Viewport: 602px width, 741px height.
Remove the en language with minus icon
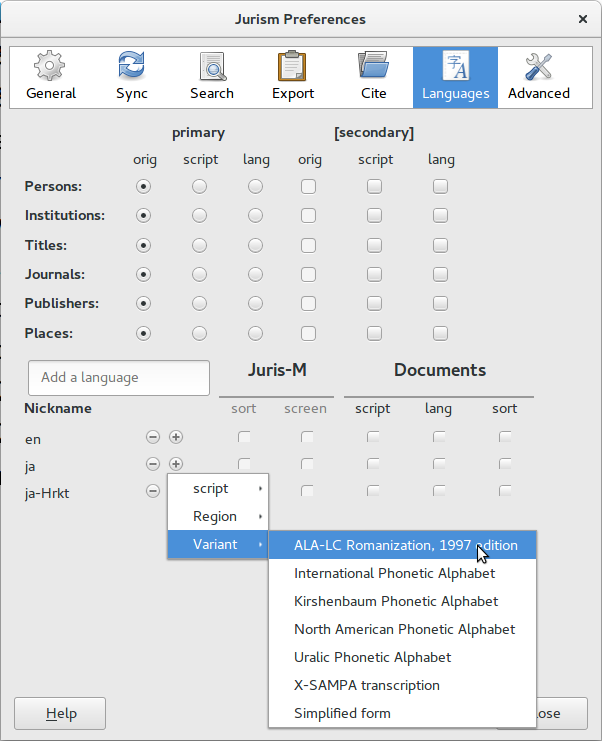point(153,437)
